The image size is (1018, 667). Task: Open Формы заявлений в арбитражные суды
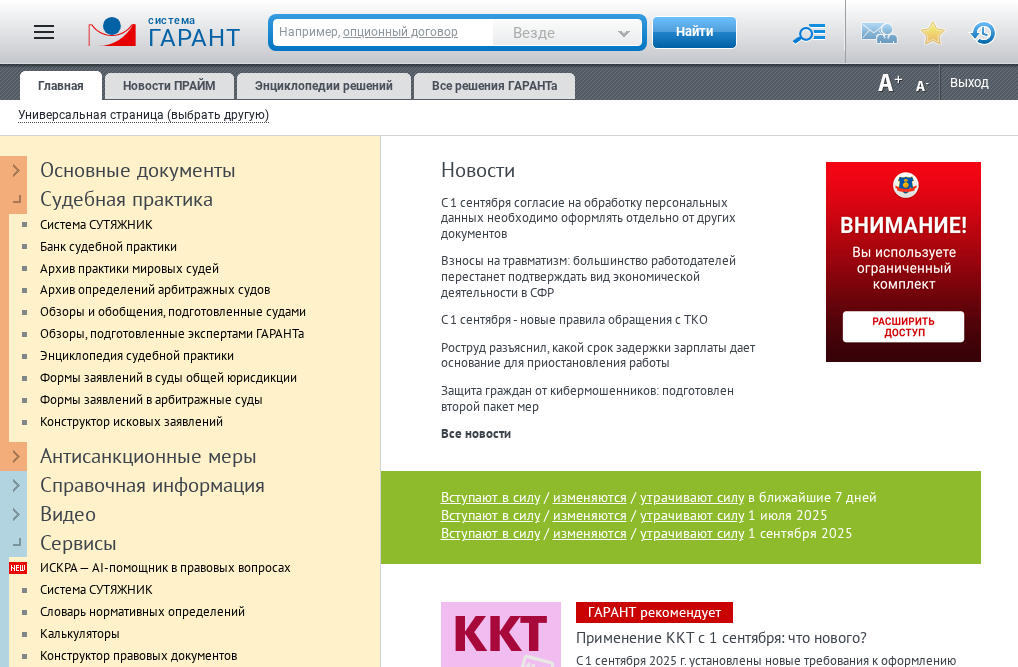click(151, 400)
